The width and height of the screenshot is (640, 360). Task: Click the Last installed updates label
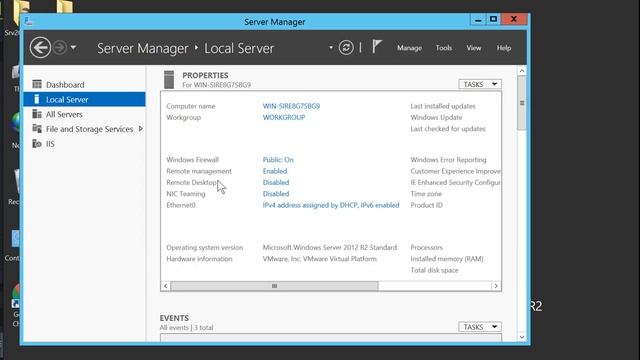tap(443, 106)
